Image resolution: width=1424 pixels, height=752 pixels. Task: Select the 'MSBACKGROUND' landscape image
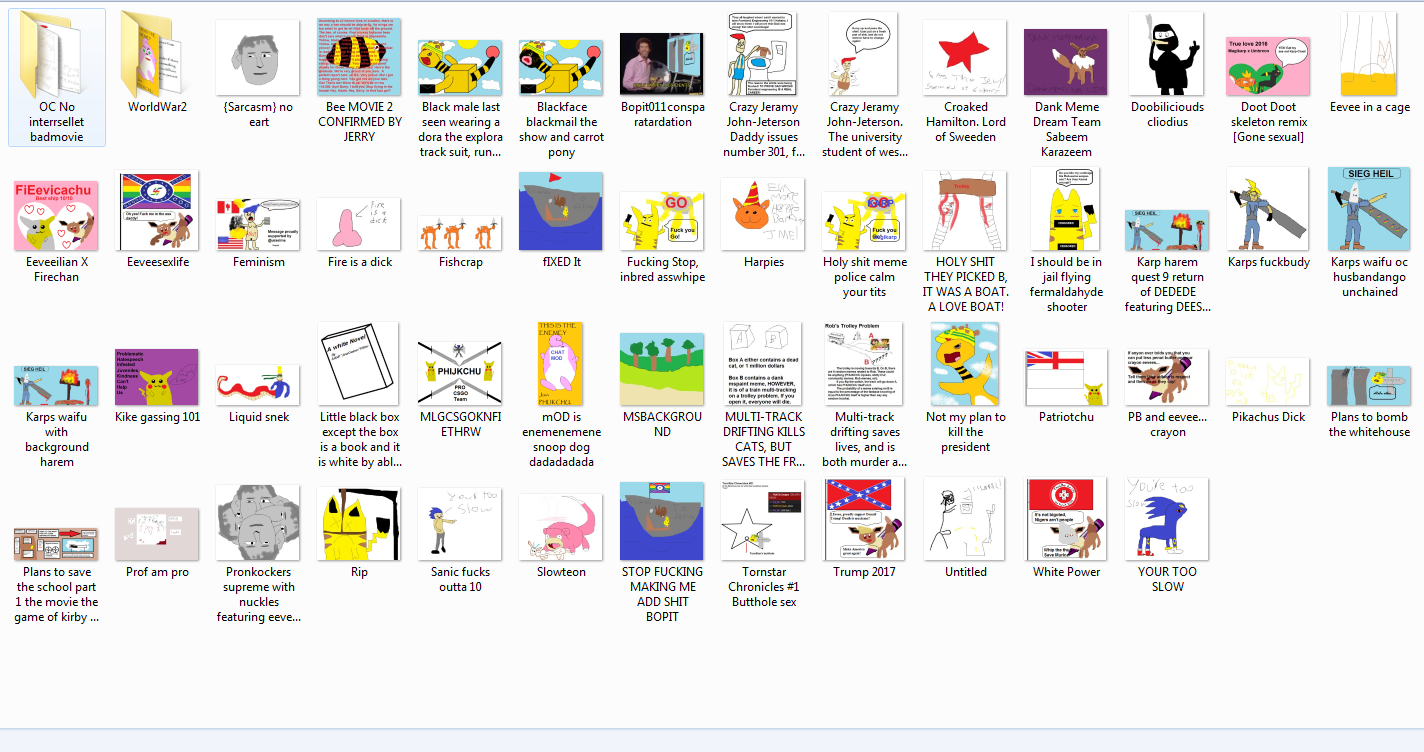pos(662,370)
